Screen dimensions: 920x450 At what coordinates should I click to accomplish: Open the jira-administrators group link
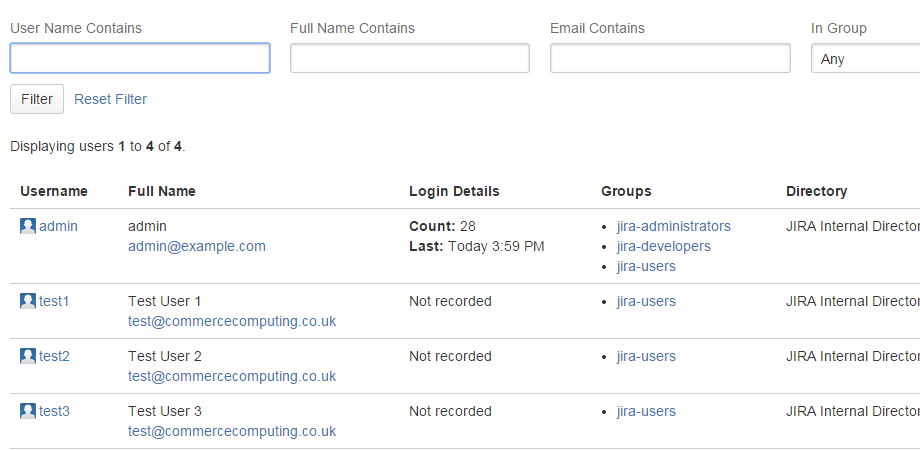click(x=674, y=226)
